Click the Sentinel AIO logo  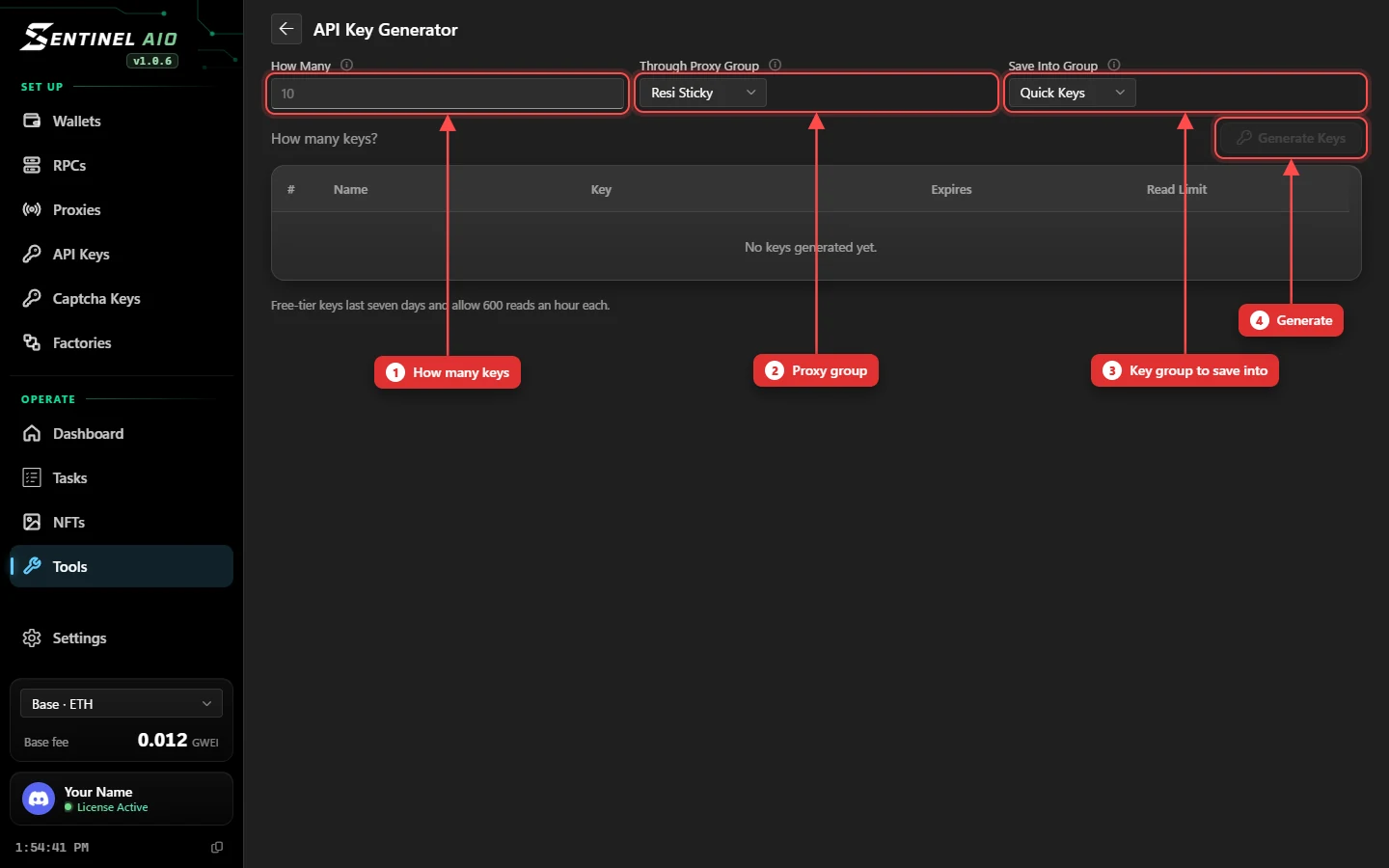99,37
